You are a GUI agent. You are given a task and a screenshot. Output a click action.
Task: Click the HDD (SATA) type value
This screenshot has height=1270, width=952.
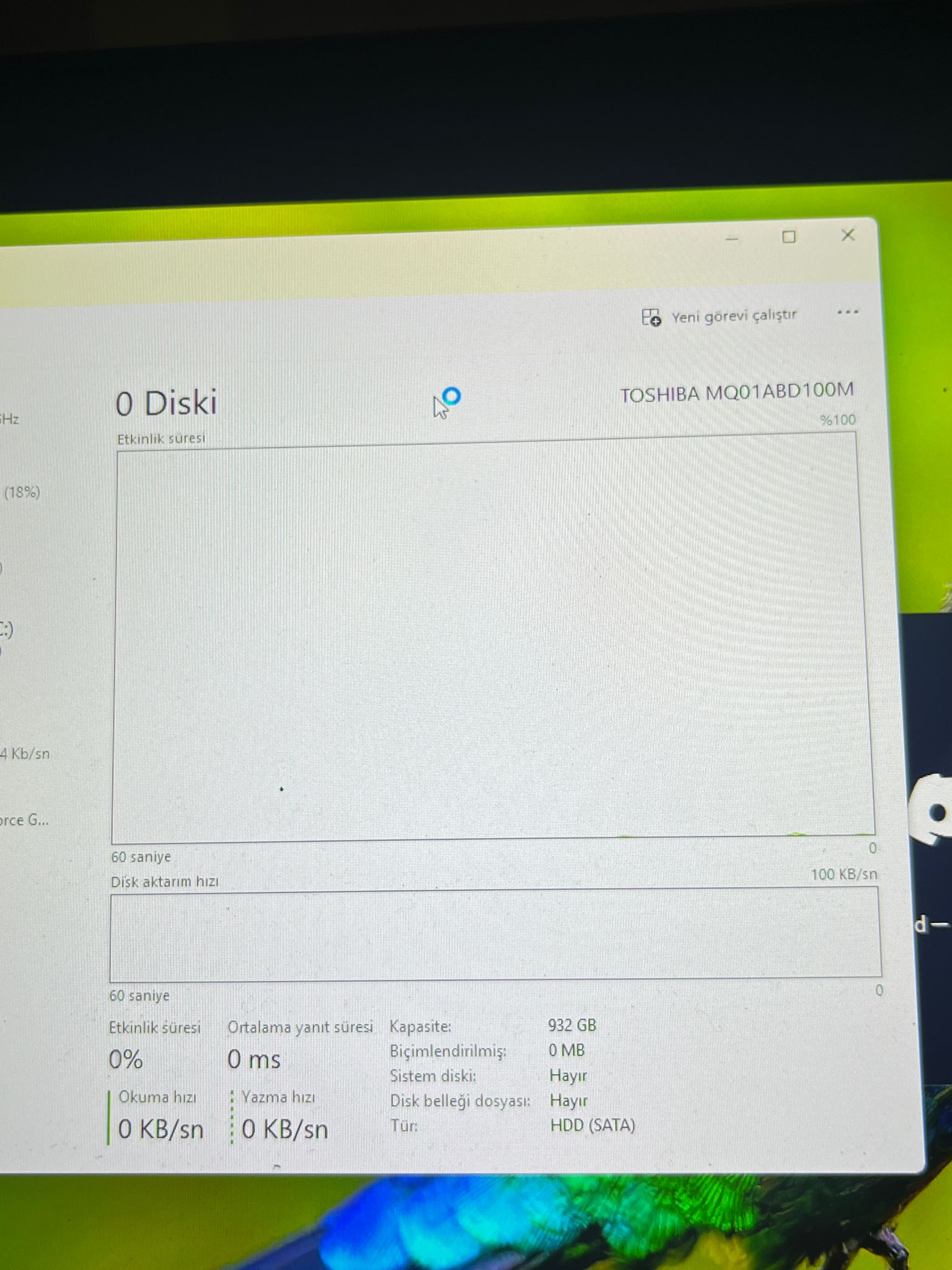[x=593, y=1126]
